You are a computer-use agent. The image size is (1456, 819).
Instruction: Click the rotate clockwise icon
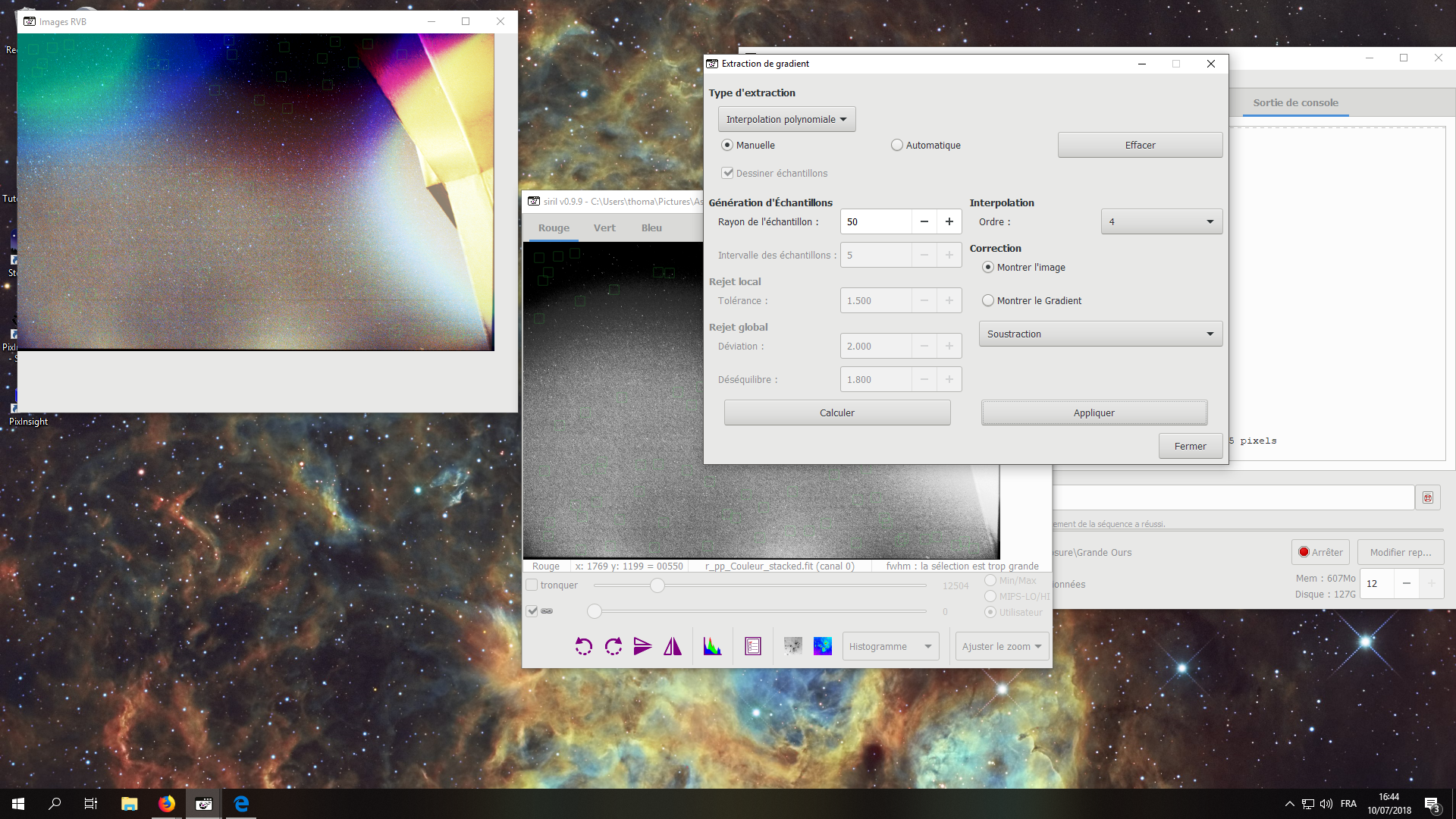(613, 646)
